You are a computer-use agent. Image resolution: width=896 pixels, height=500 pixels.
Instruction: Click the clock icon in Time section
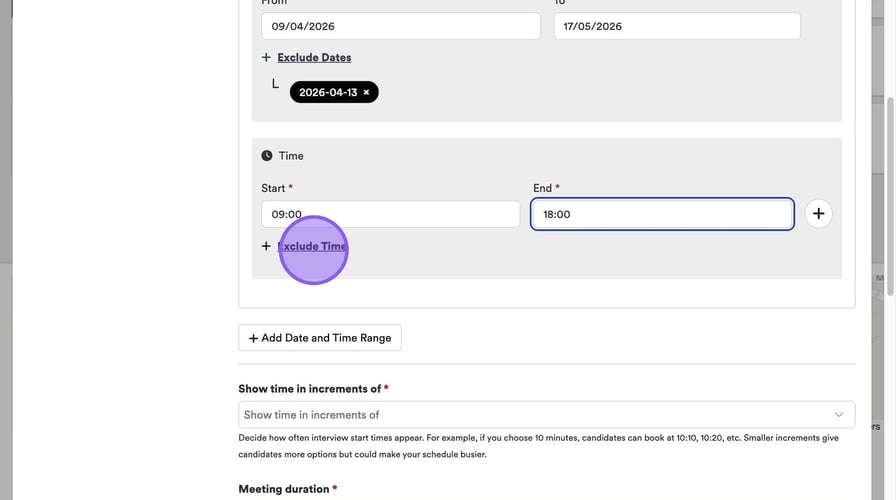point(267,156)
